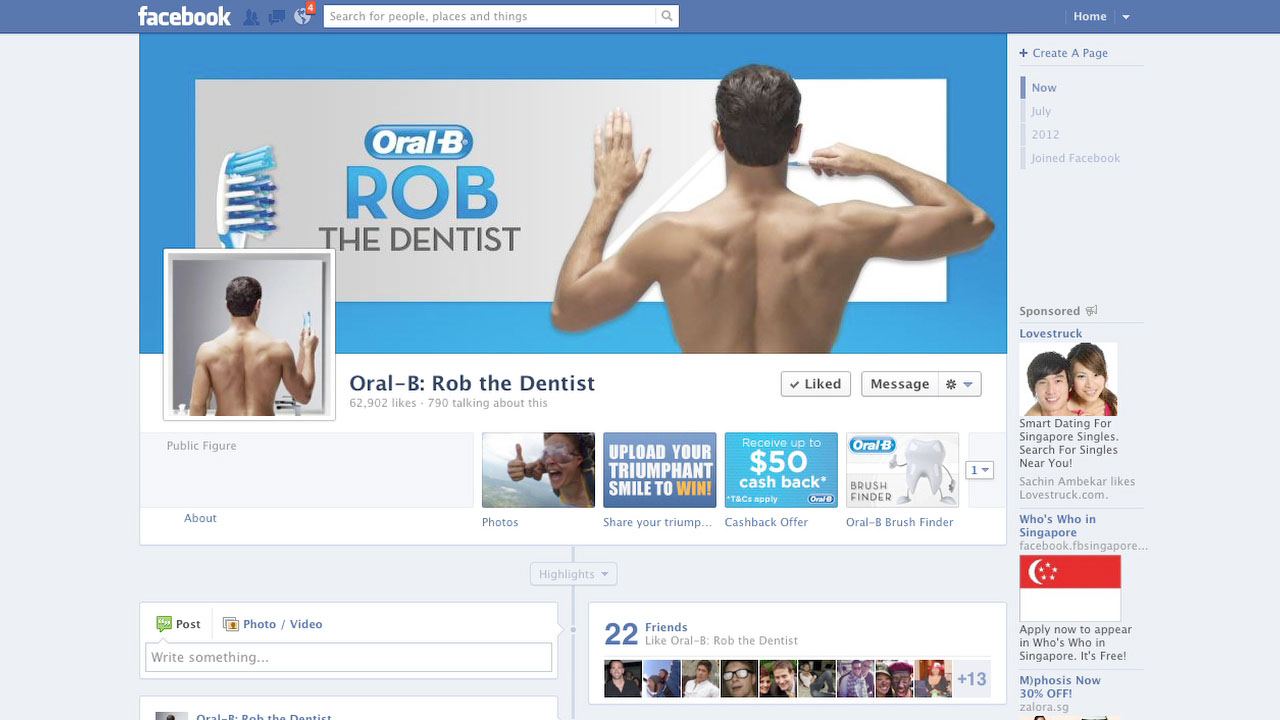The width and height of the screenshot is (1280, 720).
Task: Click the Sponsored megaphone icon
Action: (x=1091, y=311)
